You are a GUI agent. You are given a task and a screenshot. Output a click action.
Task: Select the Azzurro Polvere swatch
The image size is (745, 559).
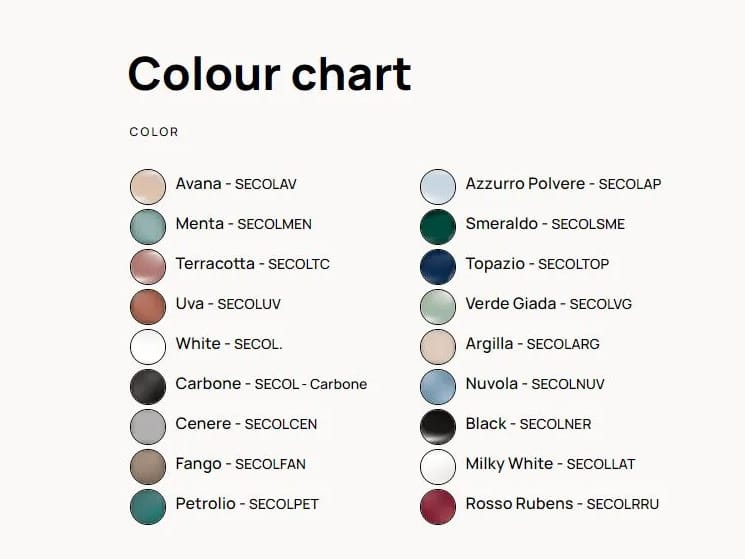pyautogui.click(x=438, y=187)
